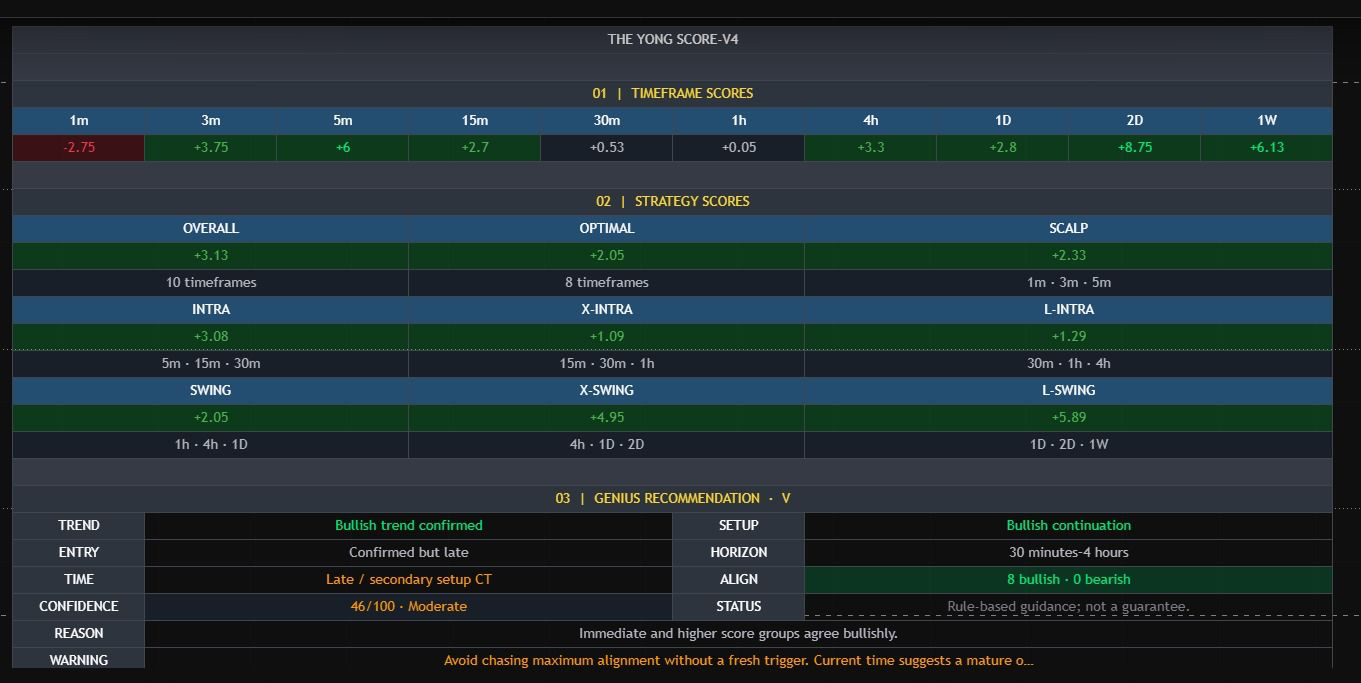Select the +8.75 score cell

click(x=1134, y=147)
